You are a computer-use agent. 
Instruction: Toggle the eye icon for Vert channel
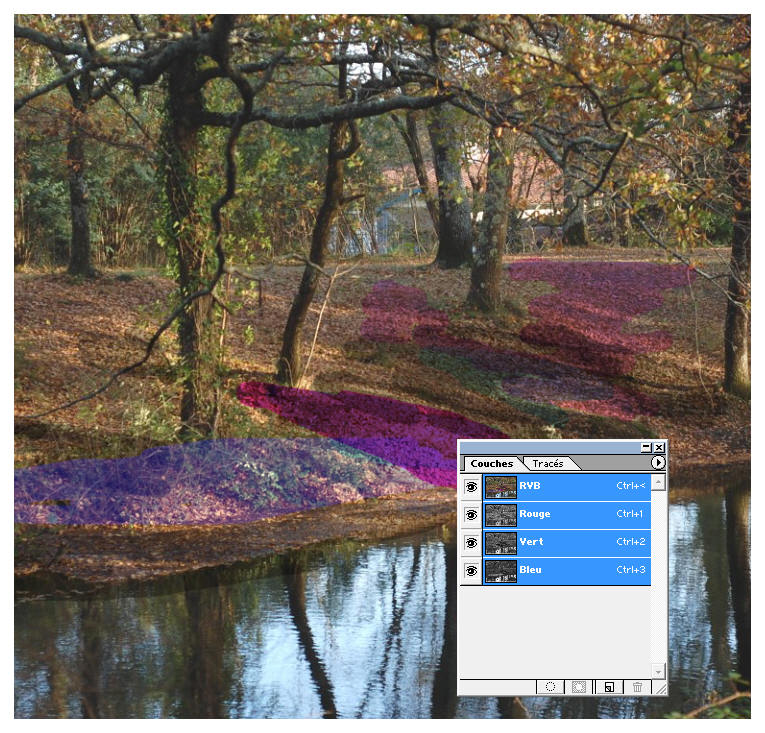[x=471, y=543]
